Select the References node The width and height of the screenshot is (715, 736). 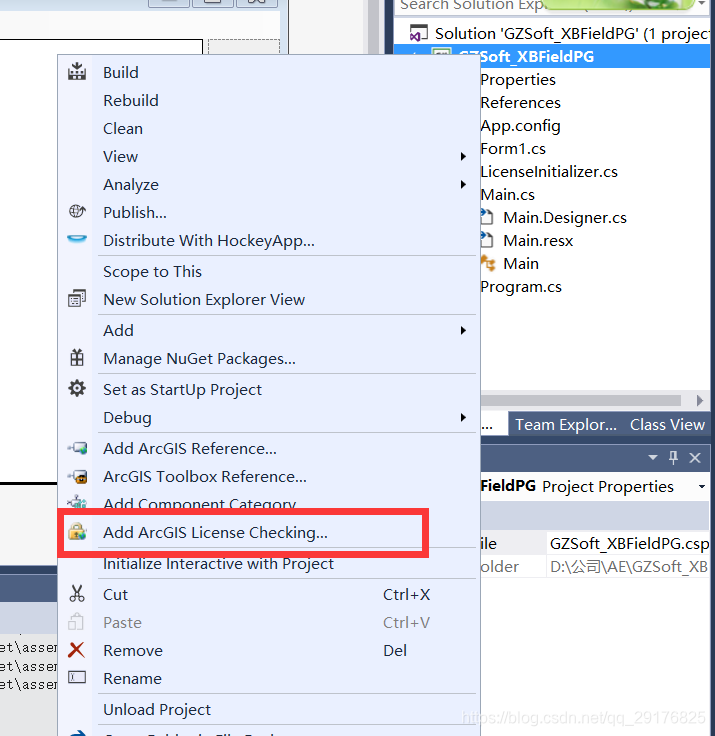[x=520, y=103]
